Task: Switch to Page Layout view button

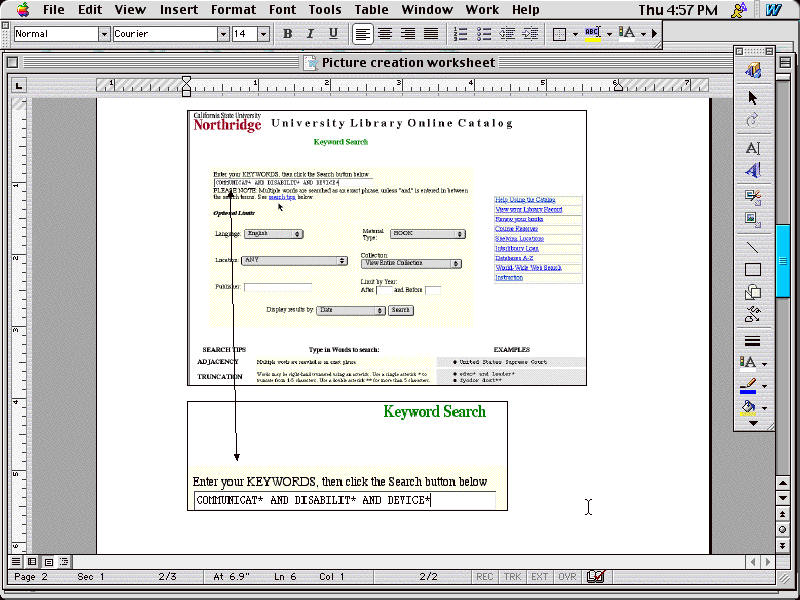Action: (48, 562)
